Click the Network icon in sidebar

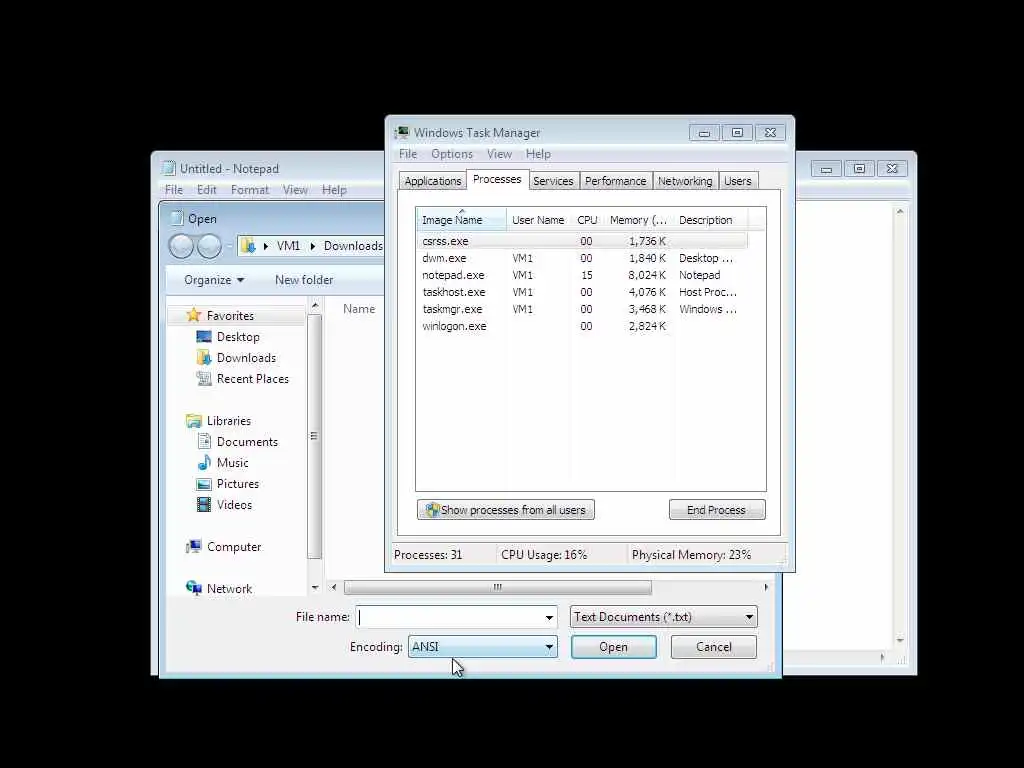pyautogui.click(x=193, y=588)
